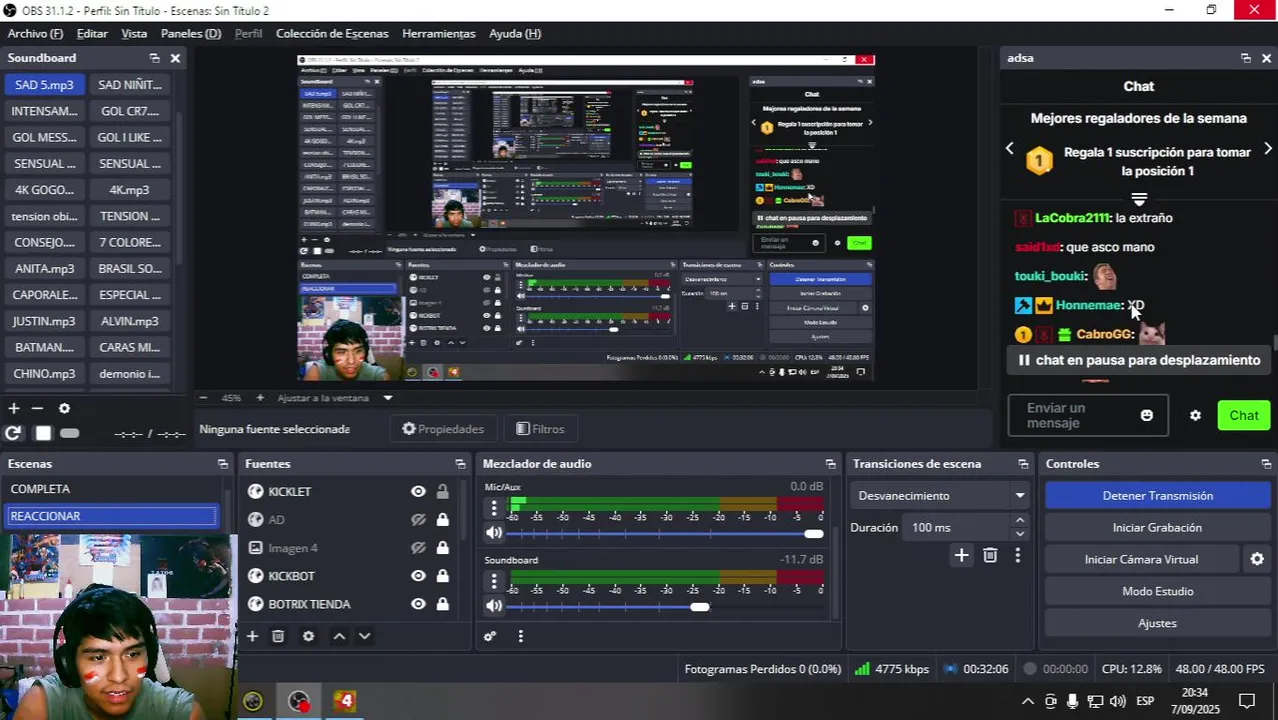Viewport: 1278px width, 720px height.
Task: Stop Soundboard playback with the square button
Action: tap(43, 433)
